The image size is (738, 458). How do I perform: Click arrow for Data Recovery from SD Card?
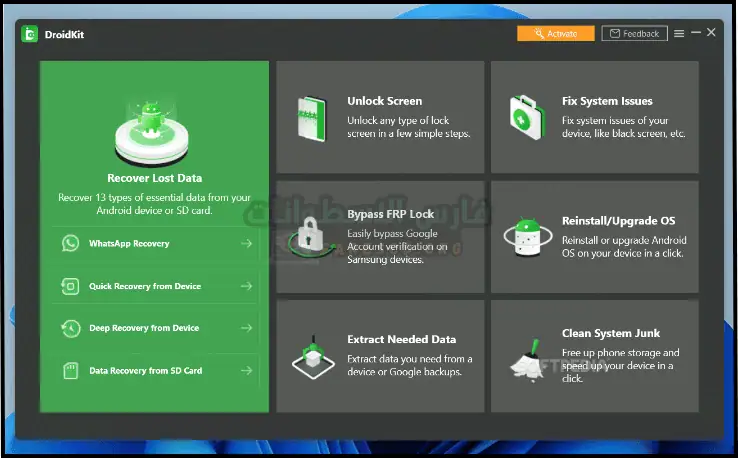click(246, 370)
